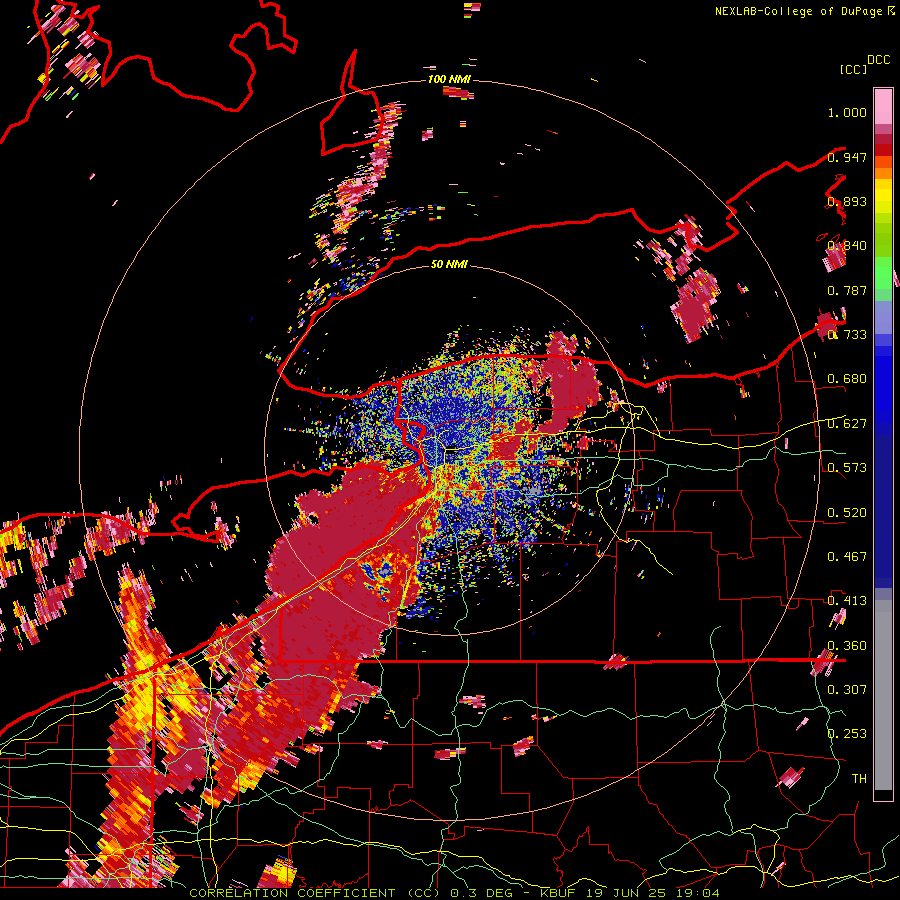Pick the light pink legend color band
This screenshot has width=900, height=900.
click(x=883, y=106)
